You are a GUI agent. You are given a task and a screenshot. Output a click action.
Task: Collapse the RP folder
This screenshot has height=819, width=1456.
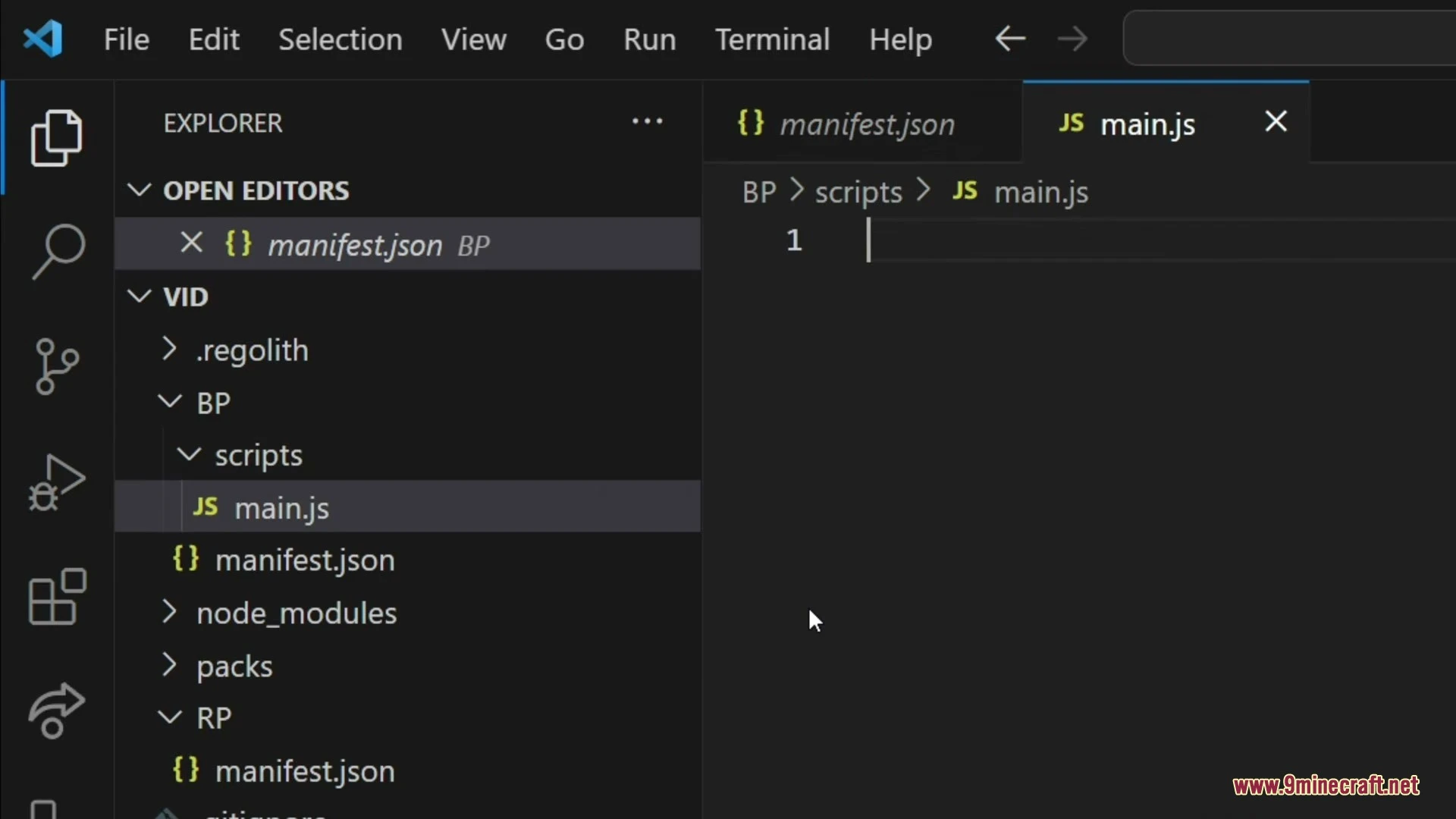click(169, 717)
